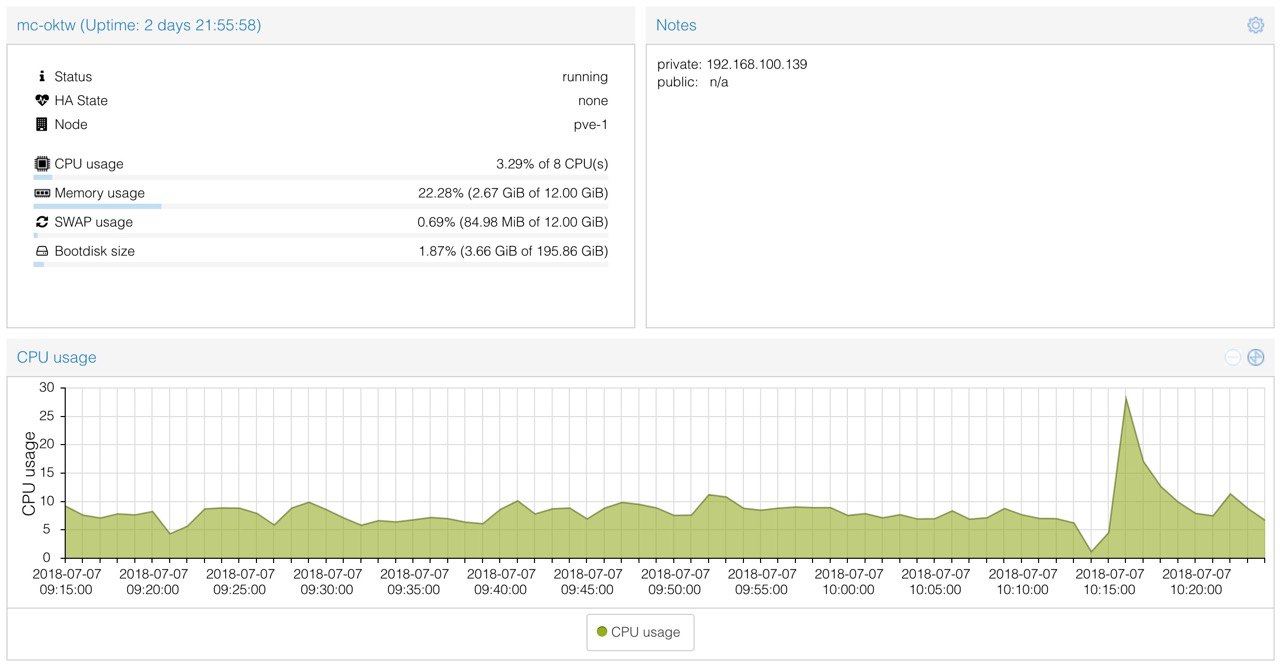Click the private IP 192.168.100.139 note line
Screen dimensions: 1280x667
[732, 64]
